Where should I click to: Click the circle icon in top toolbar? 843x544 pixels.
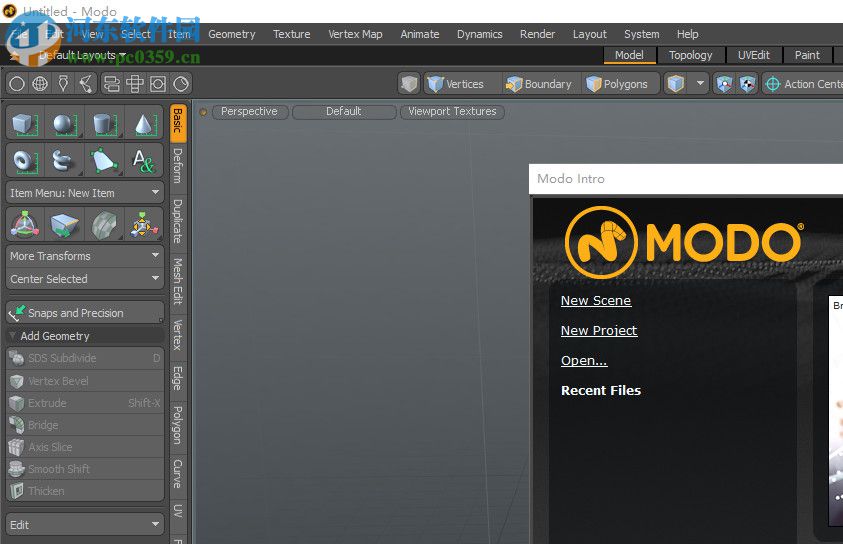17,84
